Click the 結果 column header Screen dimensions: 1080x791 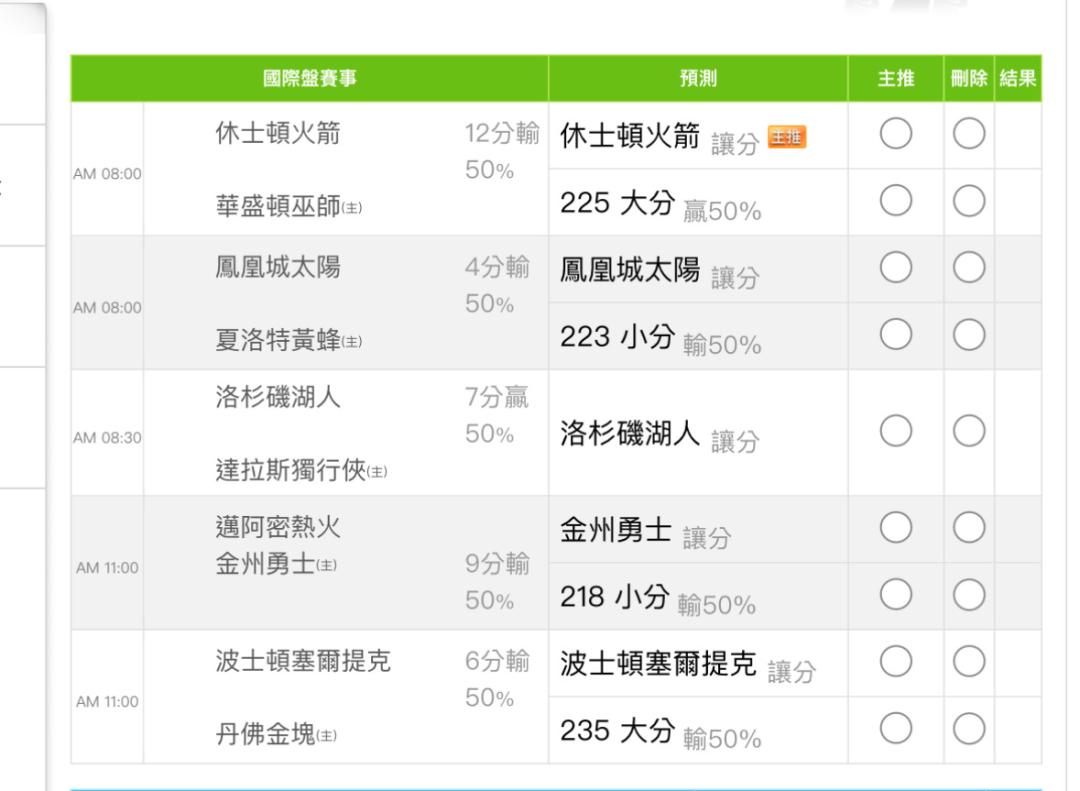click(1017, 78)
